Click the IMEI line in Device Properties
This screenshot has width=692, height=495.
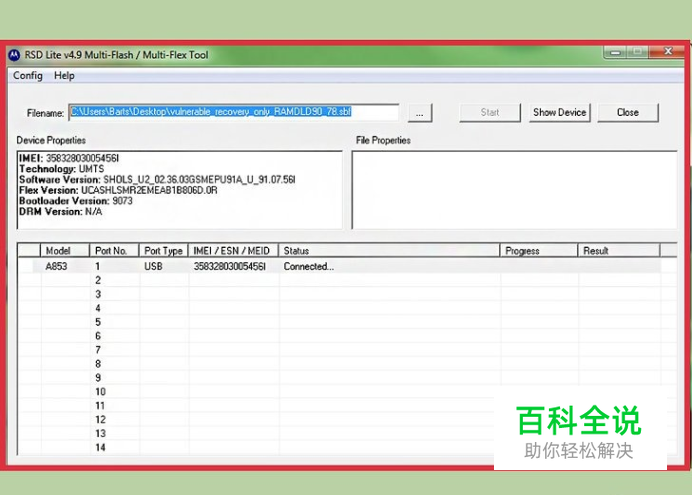(x=69, y=158)
